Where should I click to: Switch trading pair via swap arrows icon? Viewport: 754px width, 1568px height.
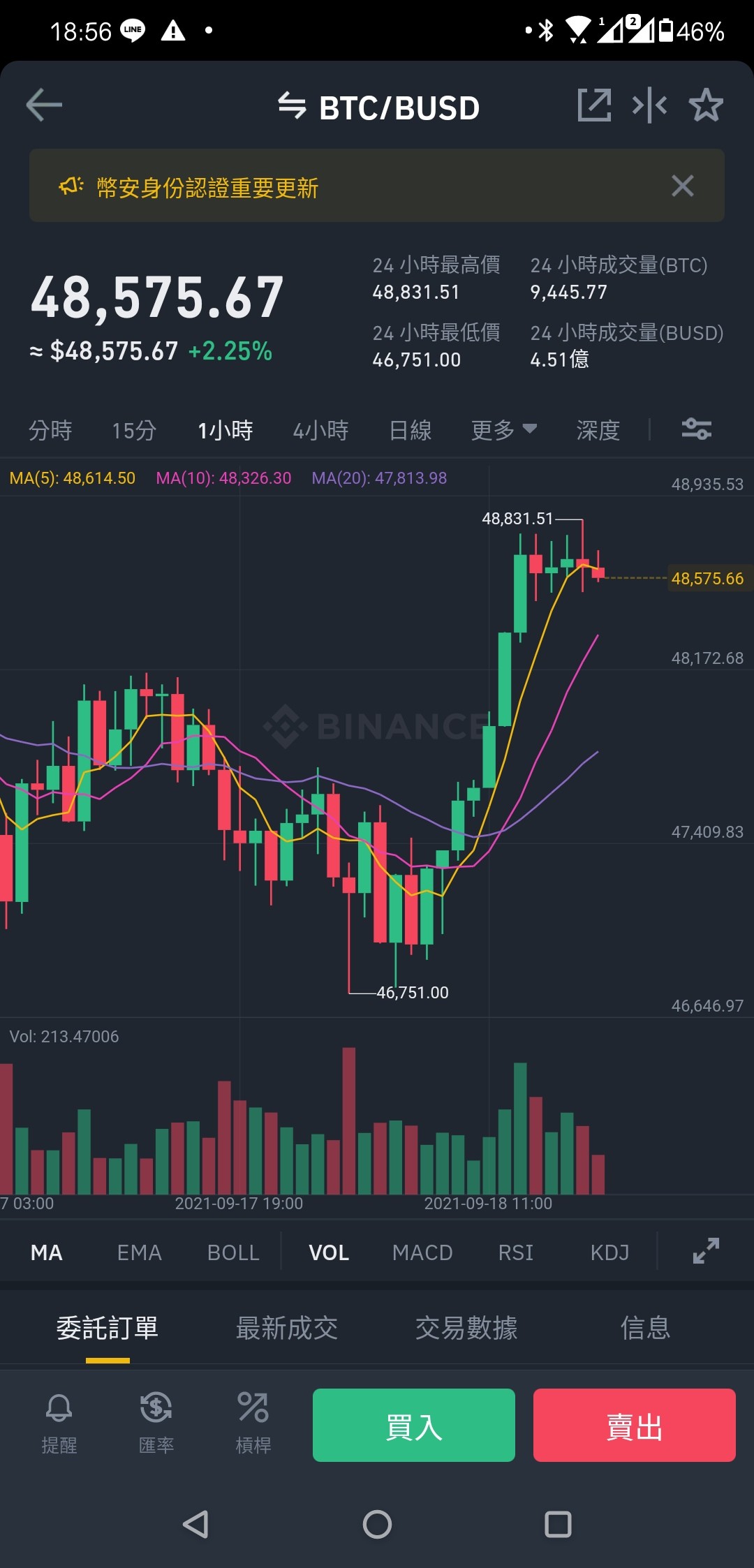(x=292, y=106)
